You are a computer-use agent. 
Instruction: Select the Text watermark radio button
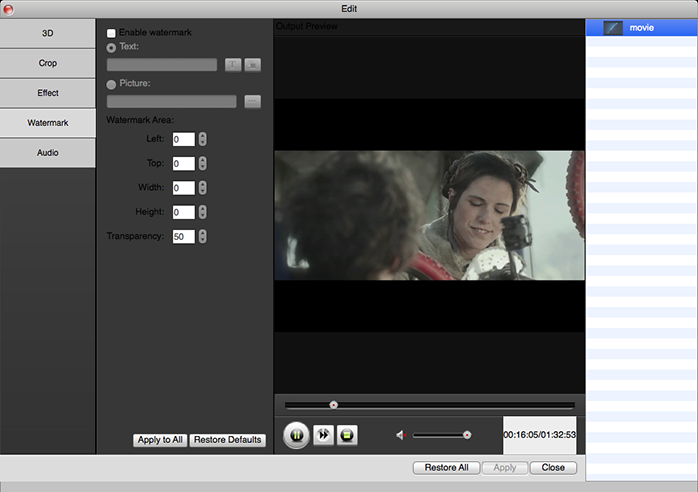111,47
